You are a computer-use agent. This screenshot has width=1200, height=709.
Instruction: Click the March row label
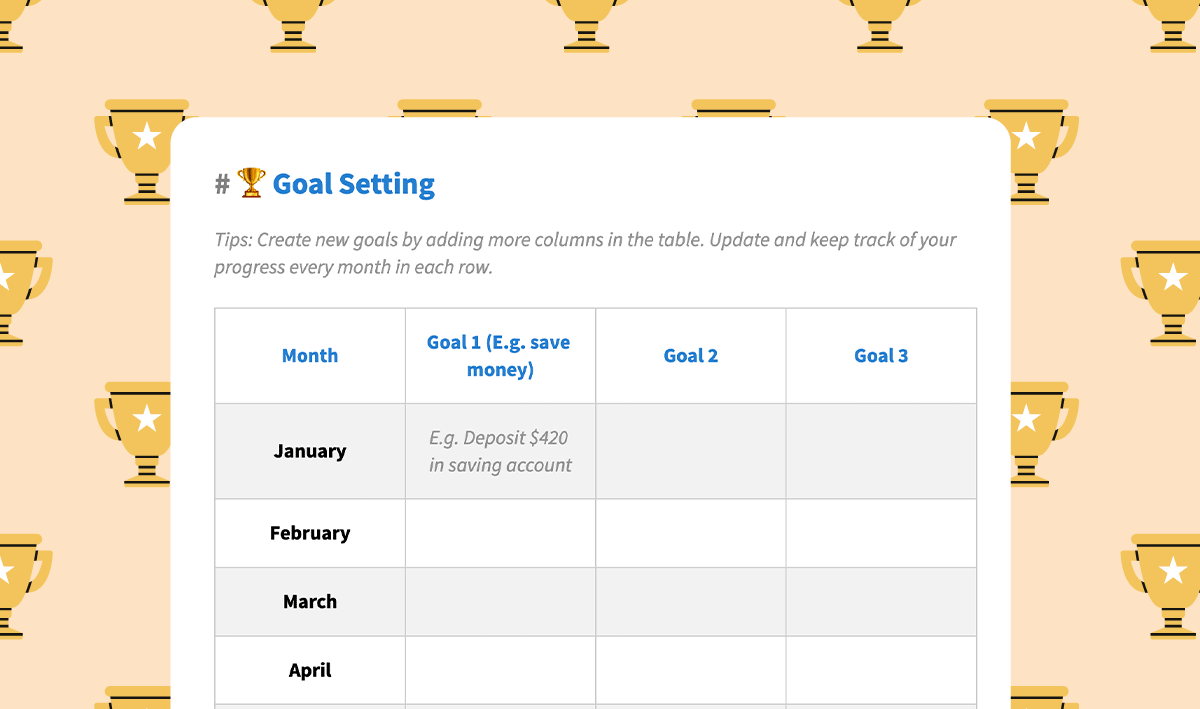point(310,602)
